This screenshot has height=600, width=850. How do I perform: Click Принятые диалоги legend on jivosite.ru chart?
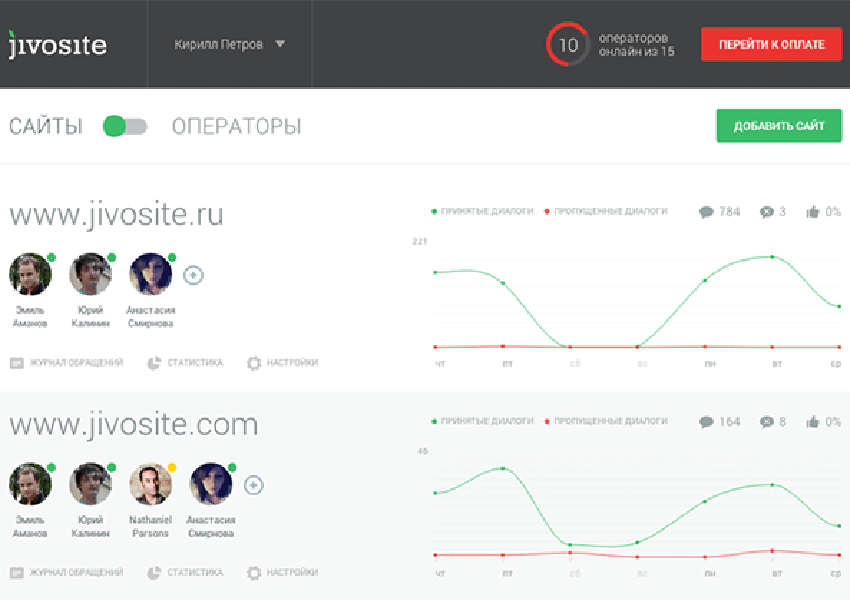pos(482,211)
